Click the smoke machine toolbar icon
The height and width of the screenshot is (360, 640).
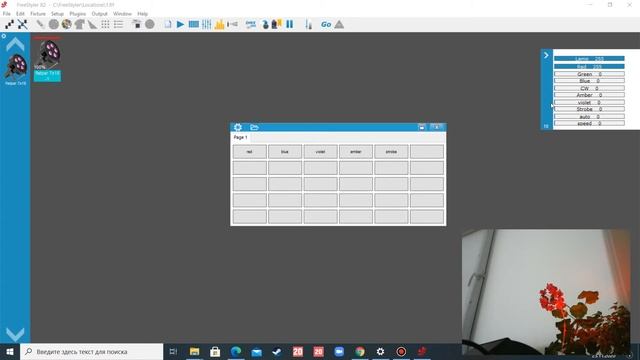pyautogui.click(x=137, y=24)
